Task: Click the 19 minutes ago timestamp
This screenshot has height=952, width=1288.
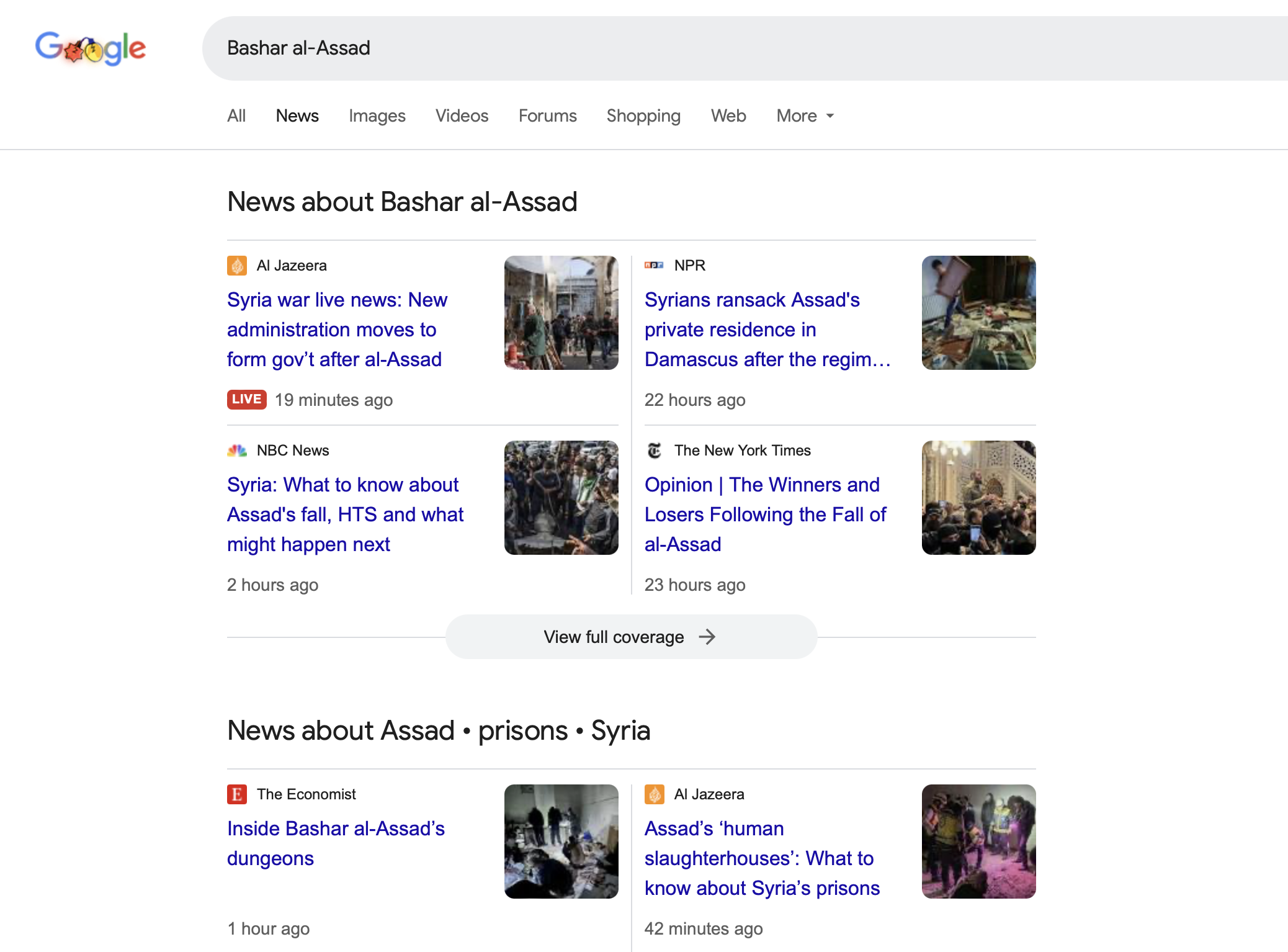Action: pyautogui.click(x=334, y=400)
